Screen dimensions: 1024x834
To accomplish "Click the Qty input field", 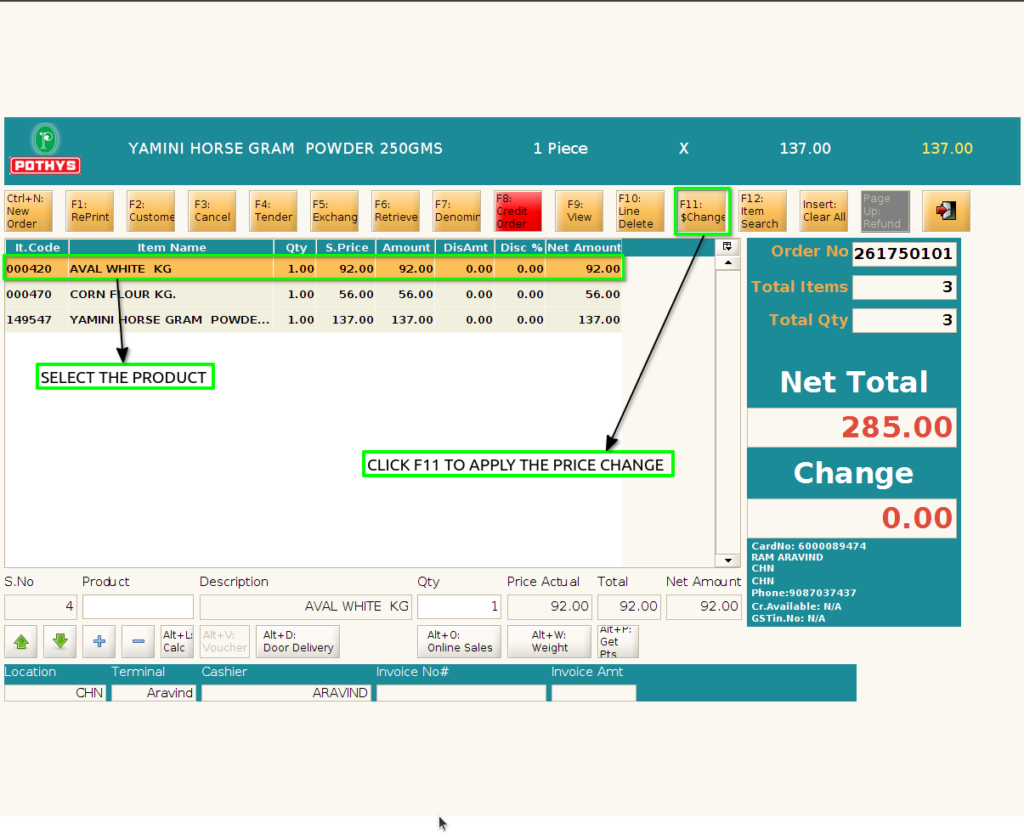I will (x=458, y=607).
